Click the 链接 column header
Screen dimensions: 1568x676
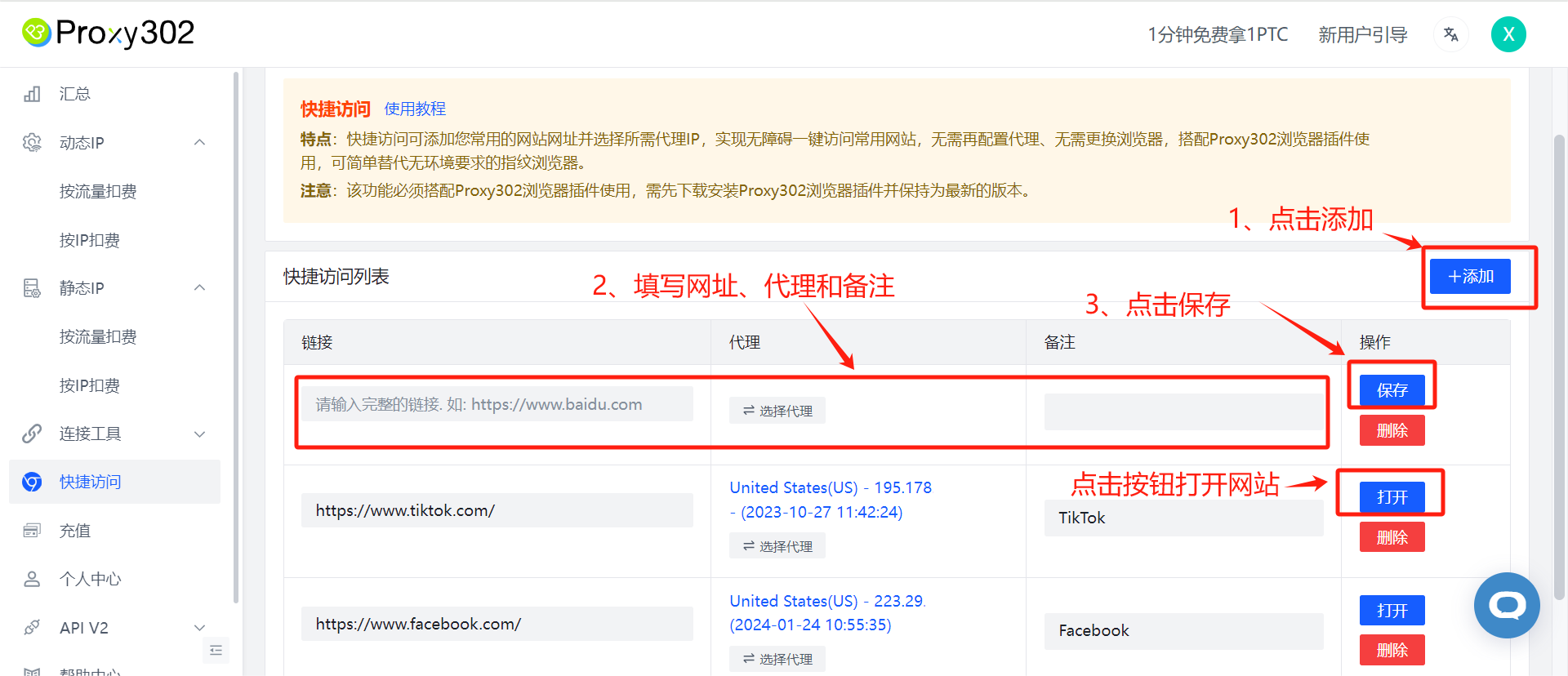point(317,342)
